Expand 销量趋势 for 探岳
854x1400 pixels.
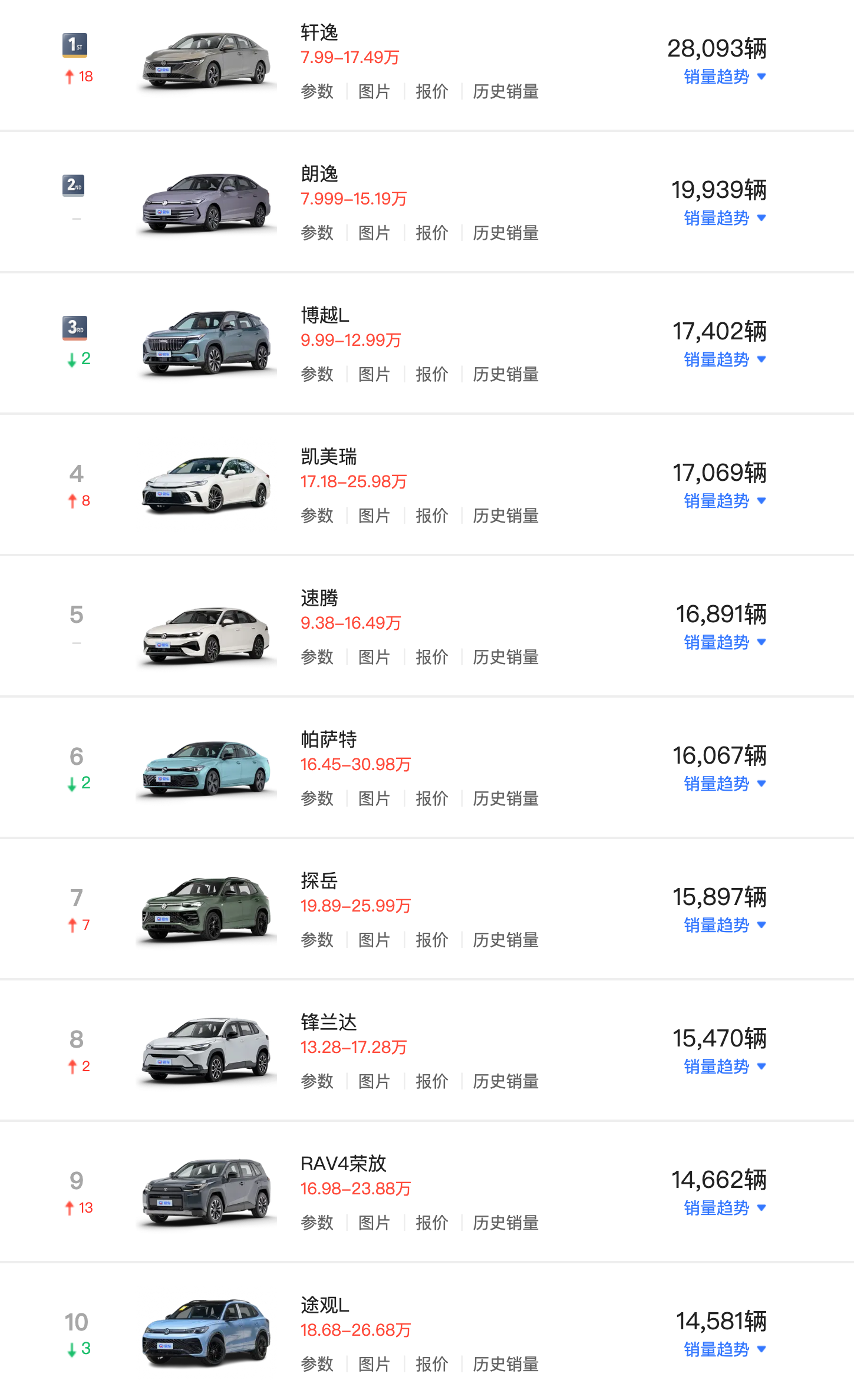(x=724, y=925)
